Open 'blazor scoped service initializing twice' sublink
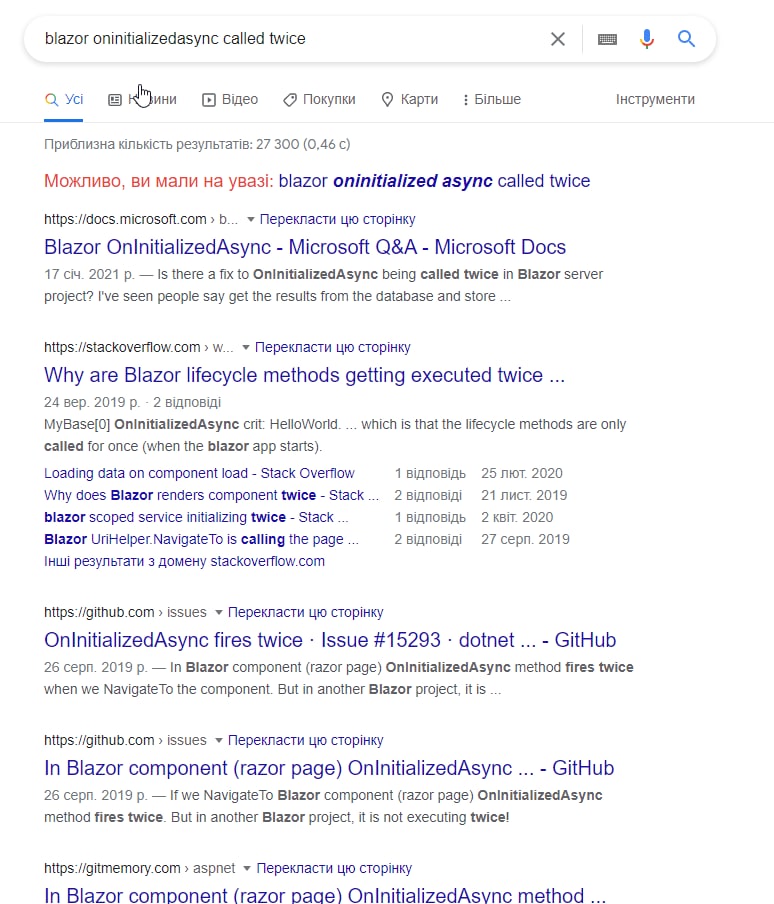Viewport: 774px width, 904px height. click(x=196, y=517)
